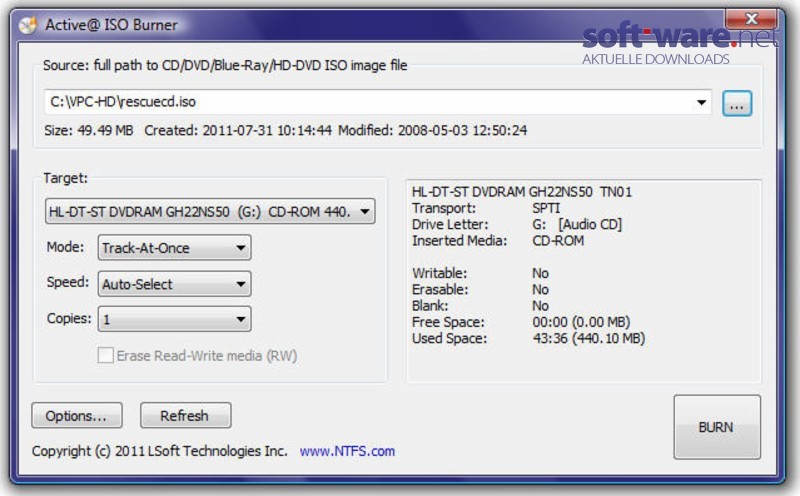Click the Transport value "SPTI"
Screen dimensions: 800x496
pyautogui.click(x=546, y=208)
